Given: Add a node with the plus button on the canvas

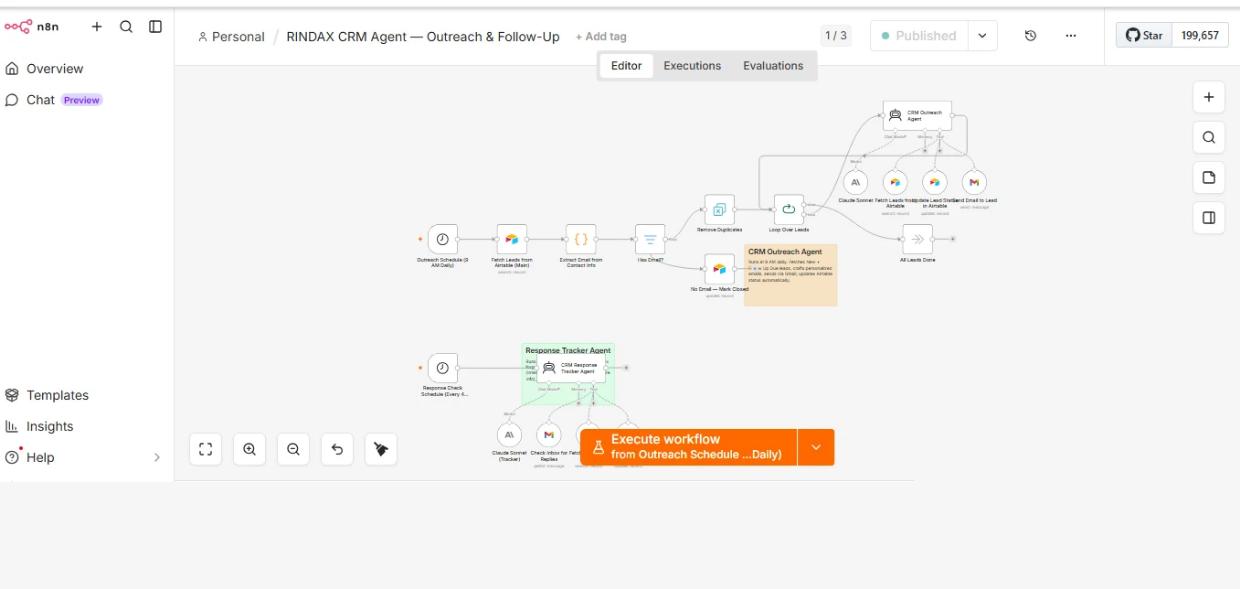Looking at the screenshot, I should (x=1208, y=97).
